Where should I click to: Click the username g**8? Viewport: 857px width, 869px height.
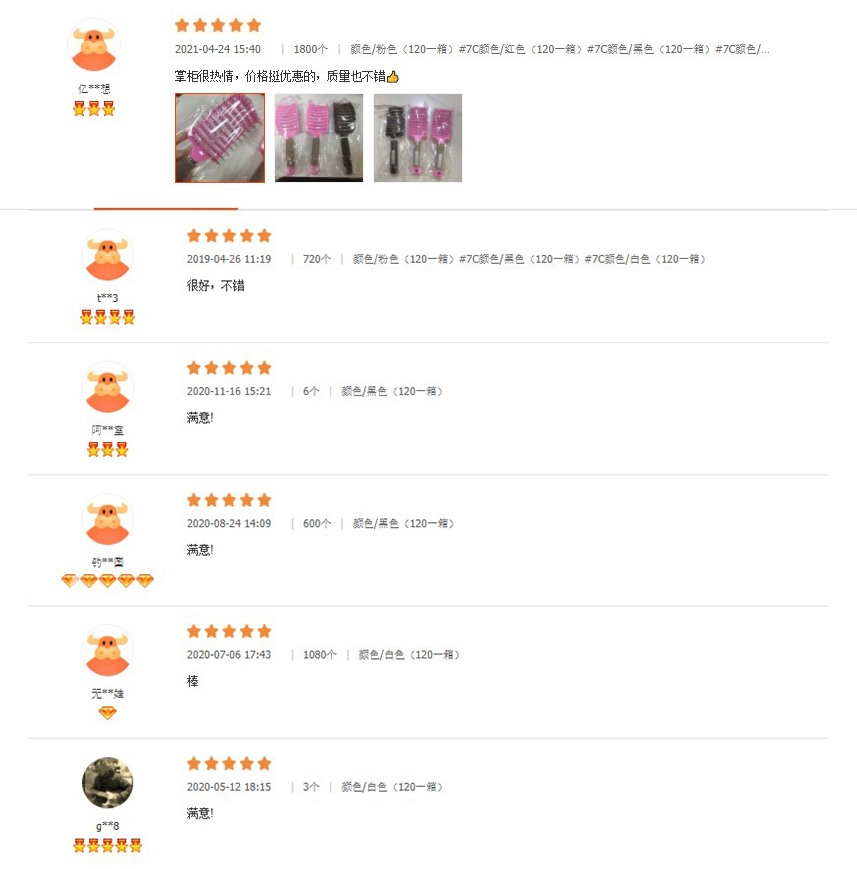tap(108, 826)
